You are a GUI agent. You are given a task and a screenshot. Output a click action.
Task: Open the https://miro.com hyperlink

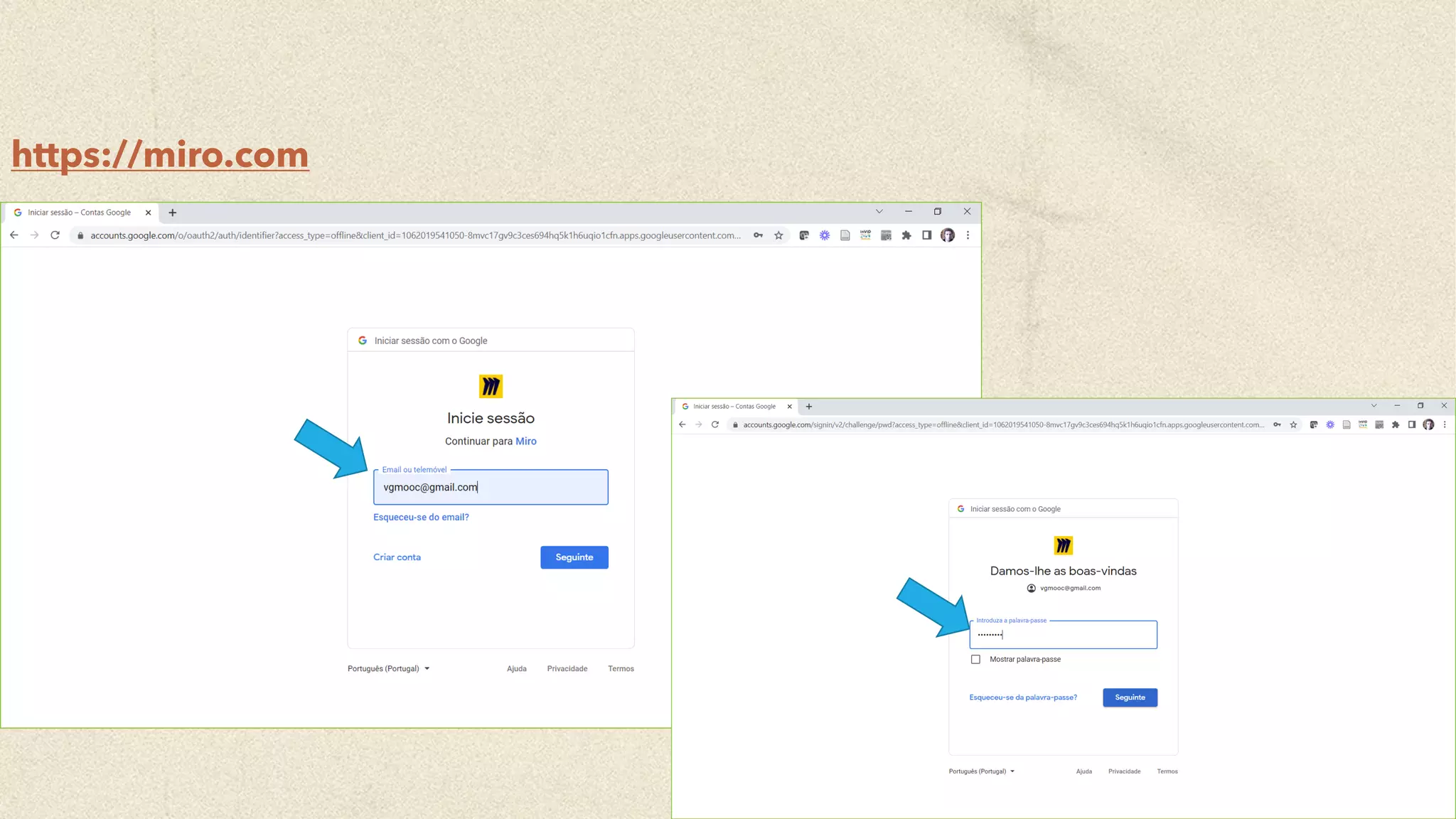point(160,155)
